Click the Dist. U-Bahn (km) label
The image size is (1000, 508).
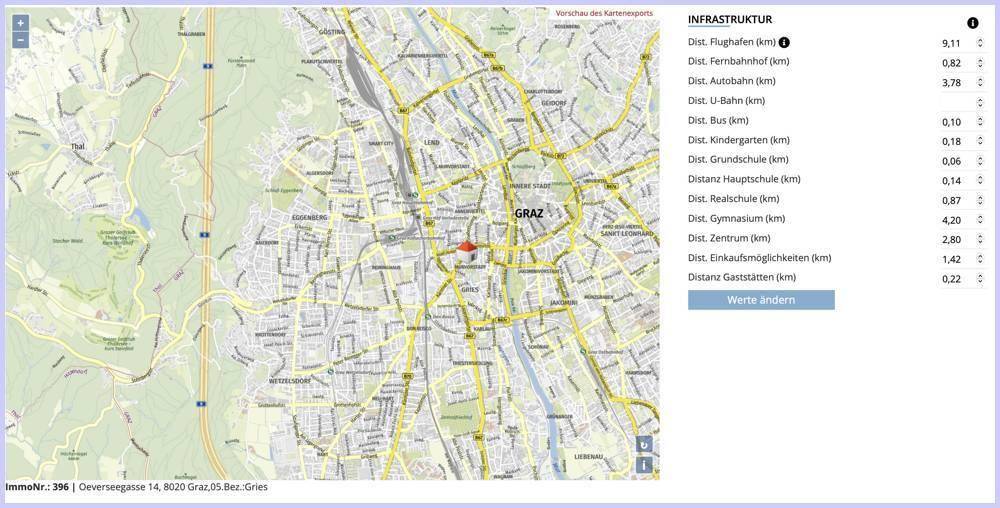tap(726, 101)
